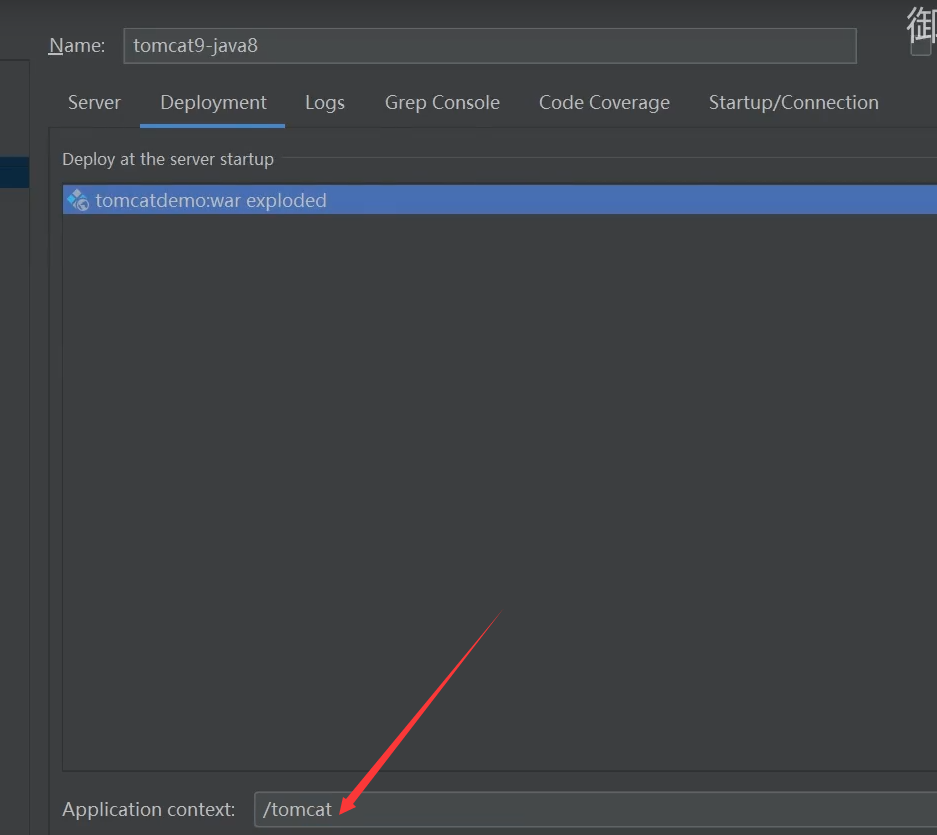Click the war exploded artifact icon
The width and height of the screenshot is (937, 835).
coord(78,200)
